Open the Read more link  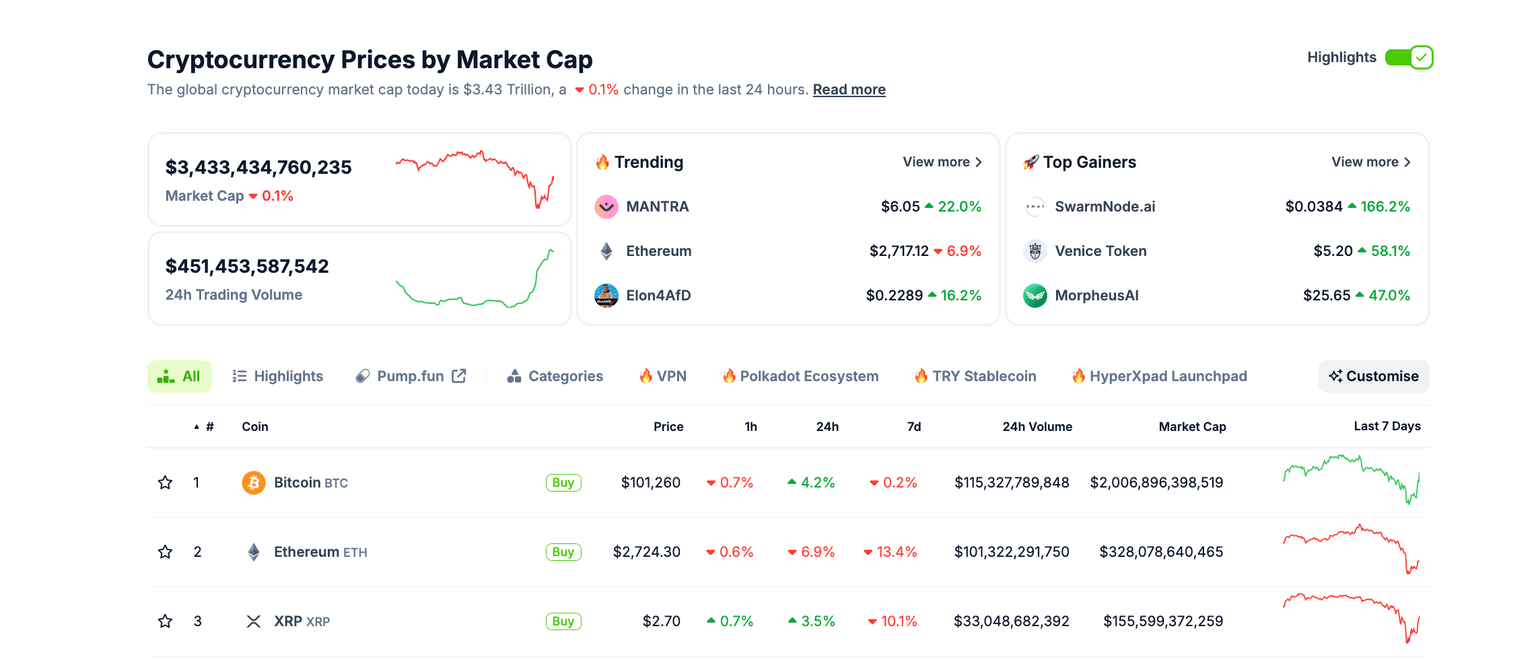pos(849,89)
